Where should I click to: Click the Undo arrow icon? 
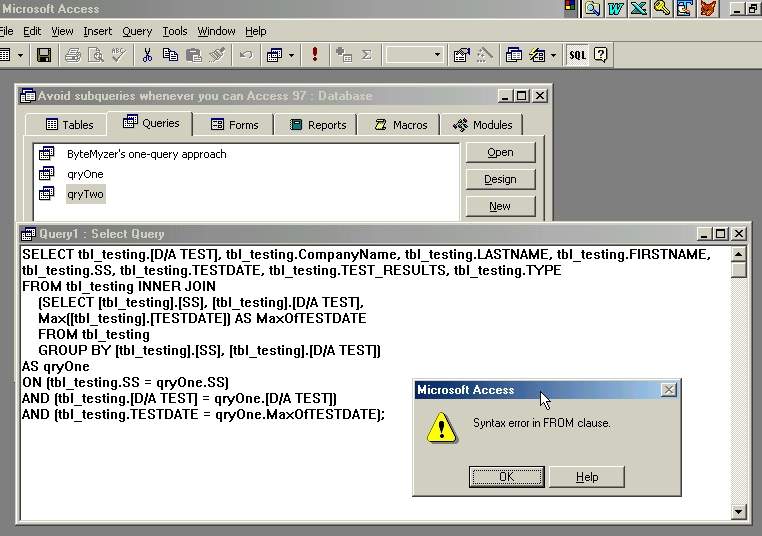(246, 55)
